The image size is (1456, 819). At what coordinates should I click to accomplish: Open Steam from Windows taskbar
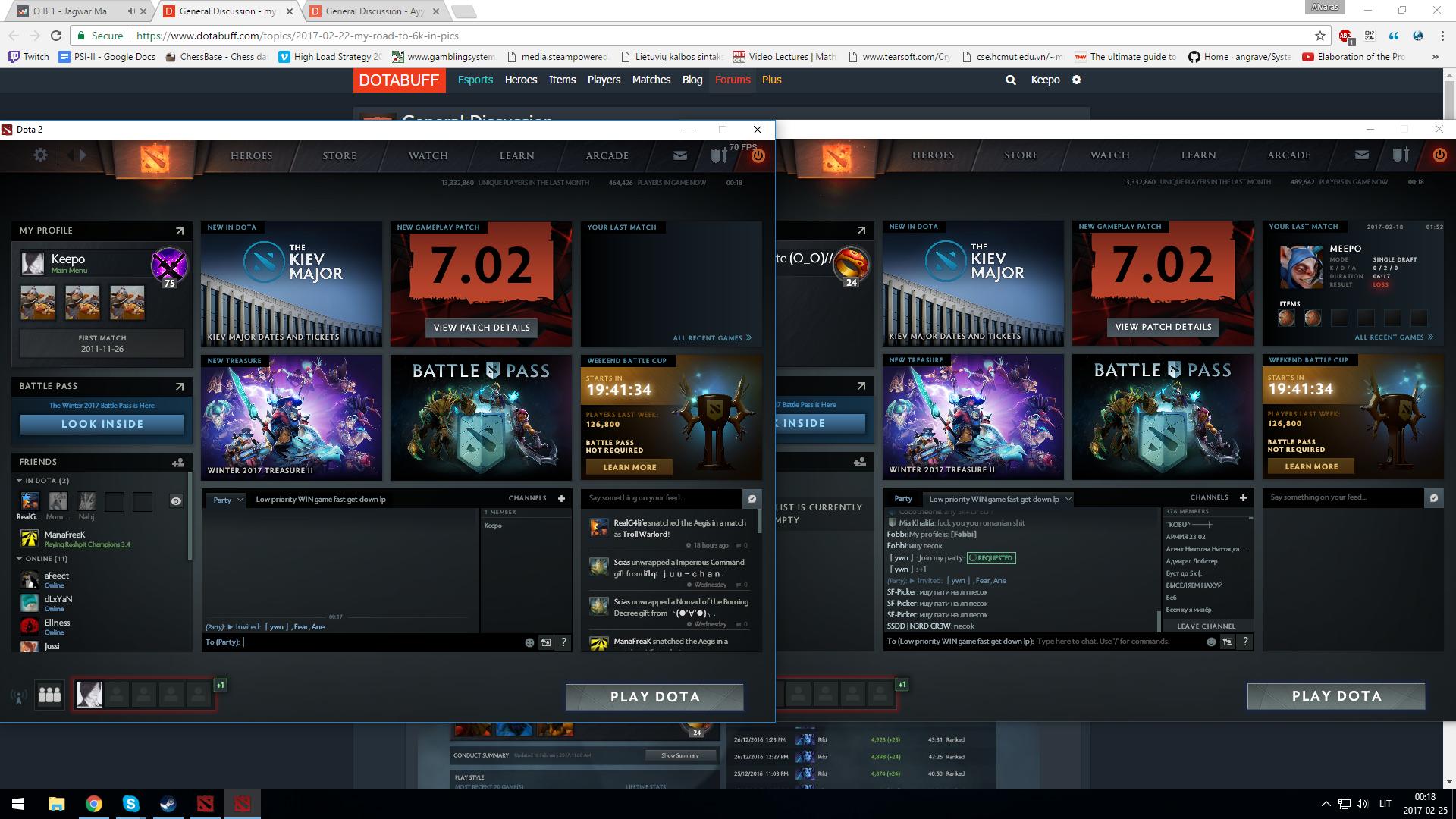pos(168,804)
